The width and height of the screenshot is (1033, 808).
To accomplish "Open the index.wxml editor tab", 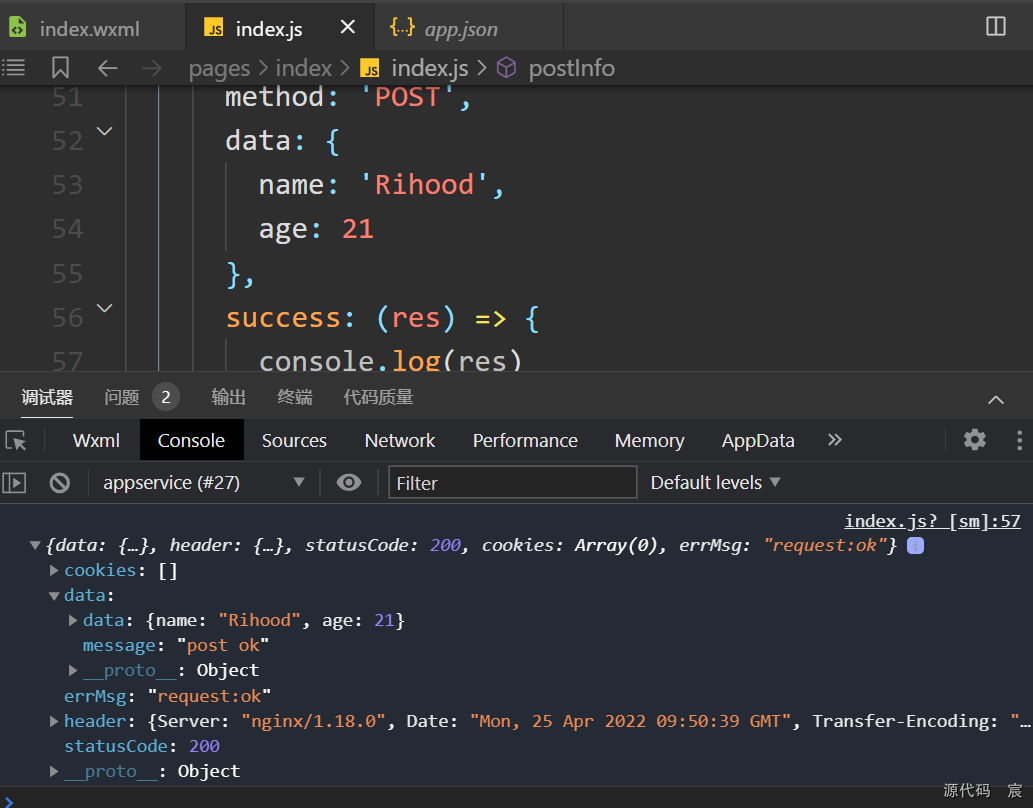I will (x=90, y=29).
